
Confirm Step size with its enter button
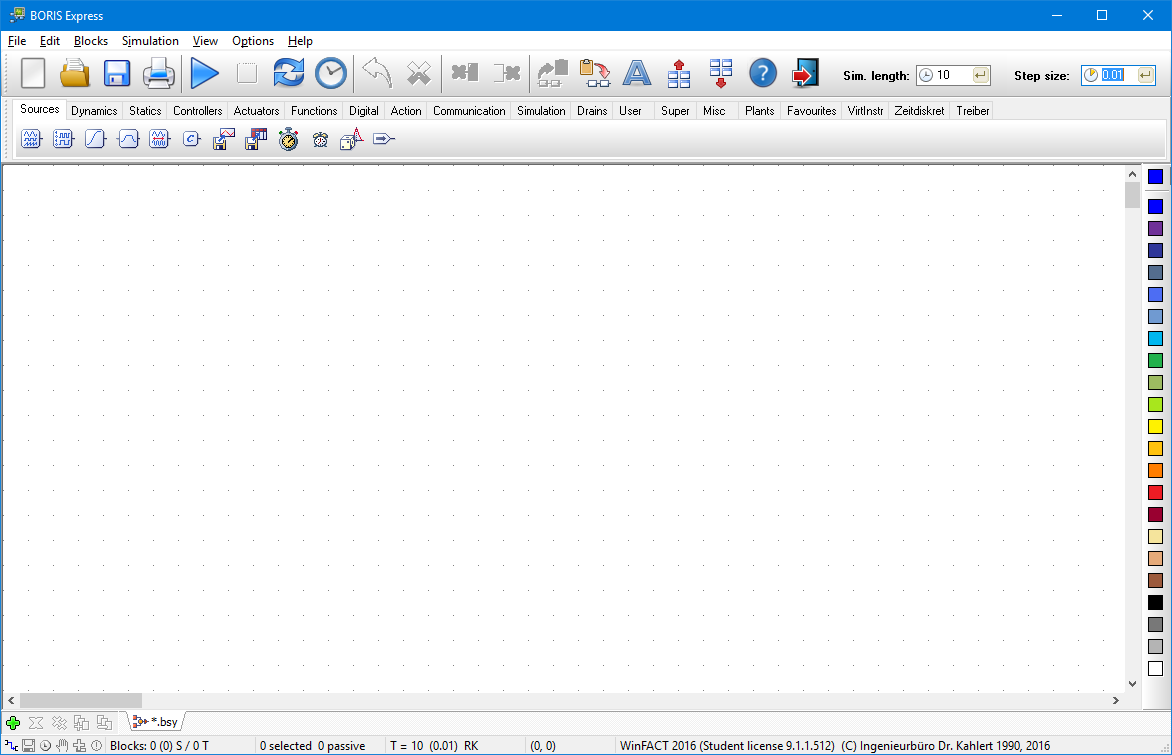click(x=1145, y=75)
